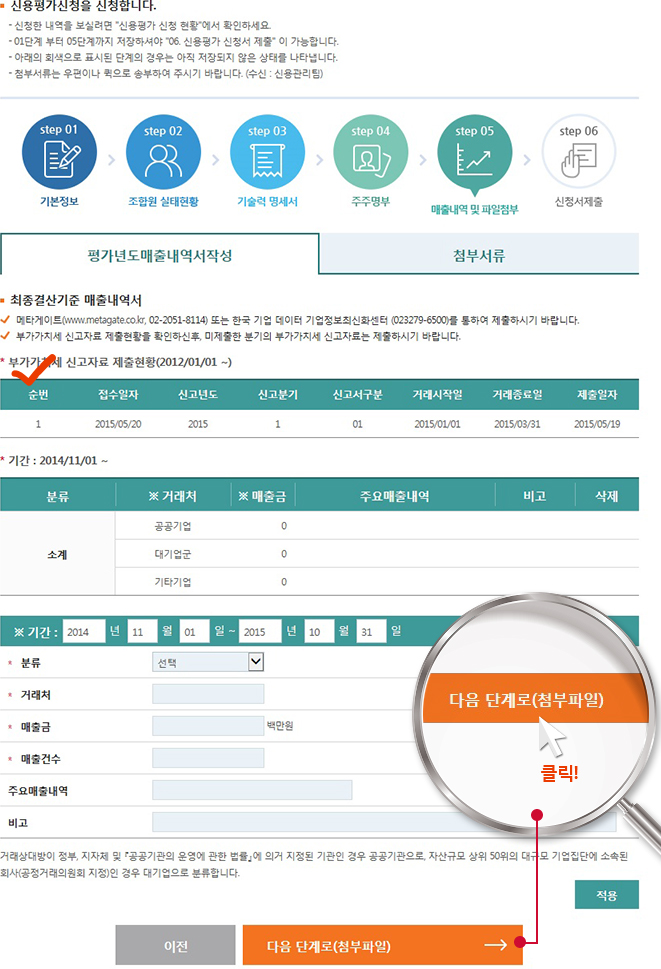This screenshot has height=969, width=661.
Task: Open step 02 조합원 실태현황 icon
Action: point(163,152)
